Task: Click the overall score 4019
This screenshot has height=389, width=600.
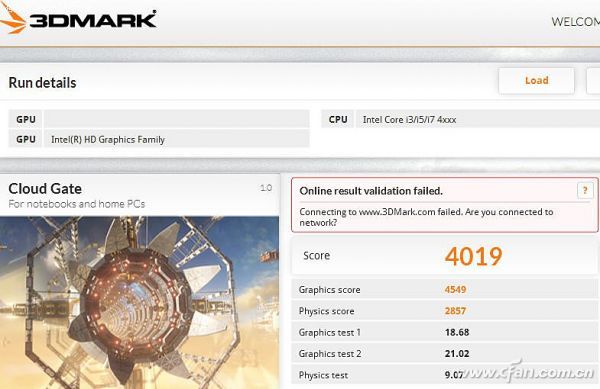Action: pyautogui.click(x=473, y=256)
